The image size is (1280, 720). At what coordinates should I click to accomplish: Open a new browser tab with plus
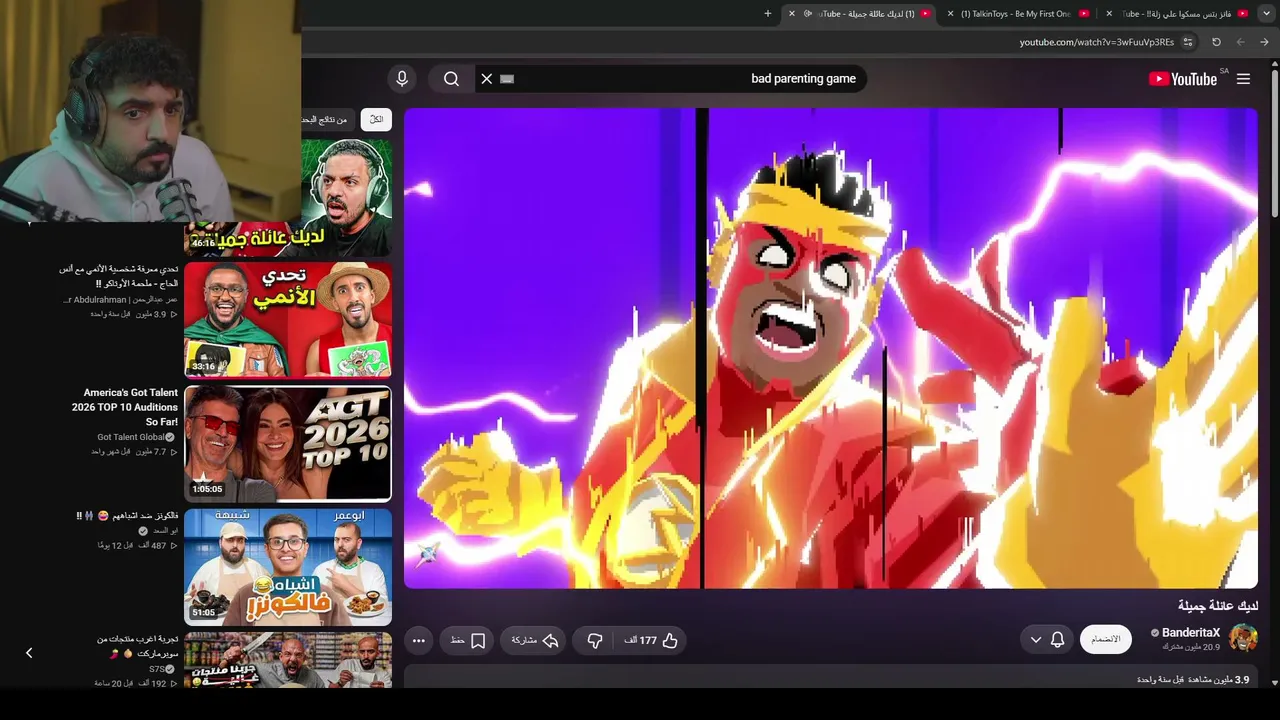(768, 14)
